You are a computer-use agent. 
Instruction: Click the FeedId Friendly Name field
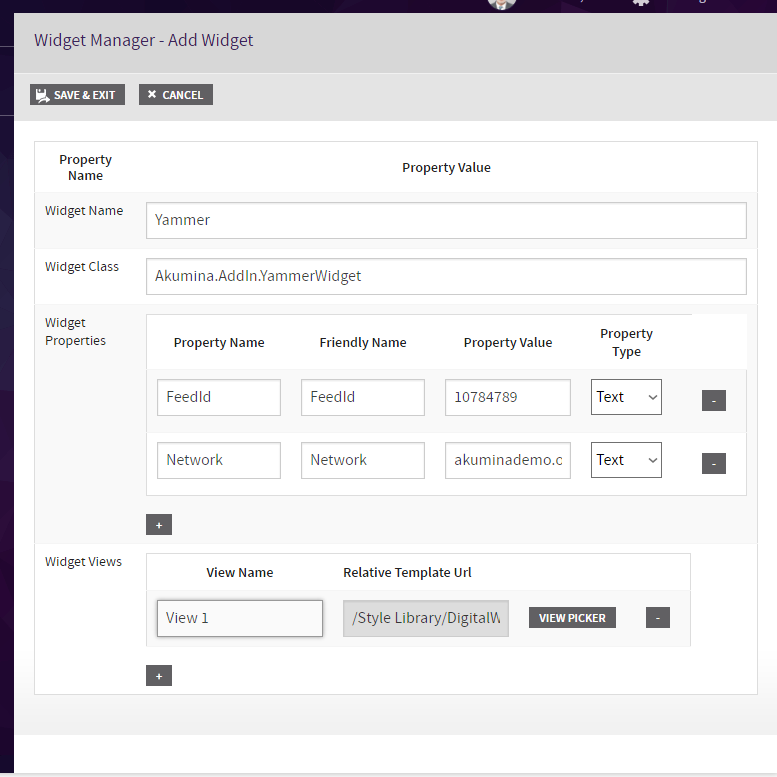click(x=362, y=397)
